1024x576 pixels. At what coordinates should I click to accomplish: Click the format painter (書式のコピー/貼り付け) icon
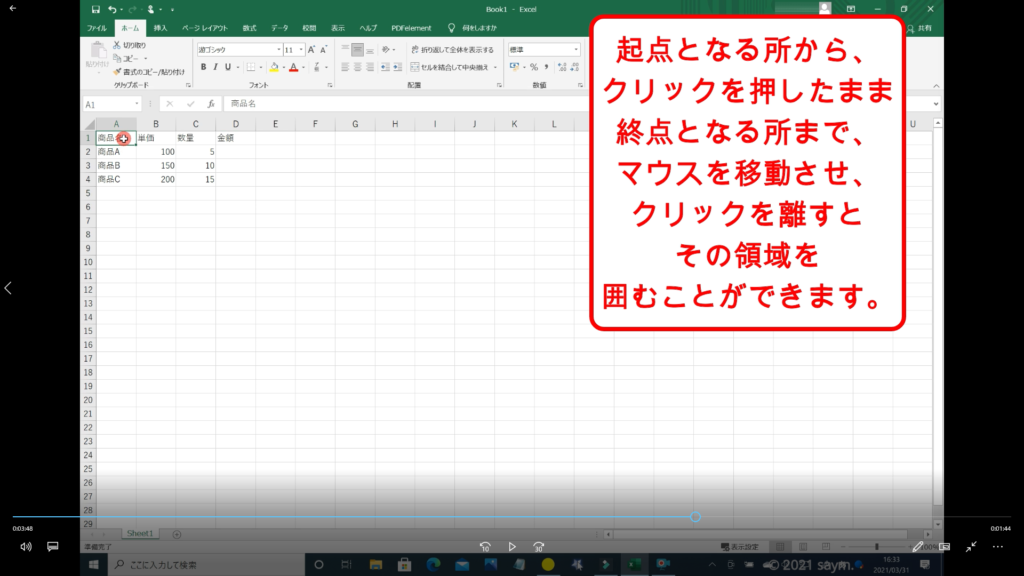point(116,72)
